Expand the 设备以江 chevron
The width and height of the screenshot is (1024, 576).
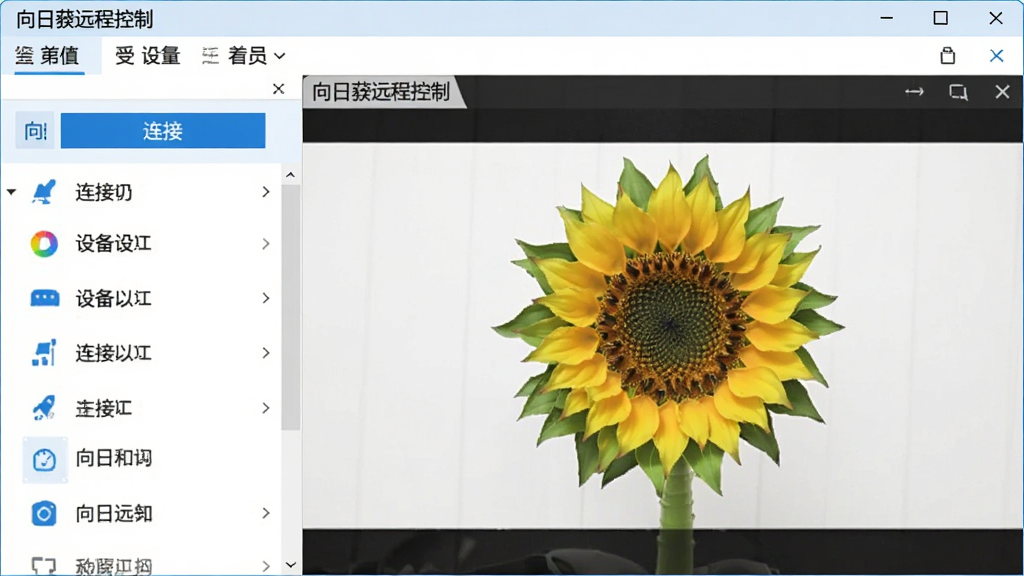tap(266, 298)
